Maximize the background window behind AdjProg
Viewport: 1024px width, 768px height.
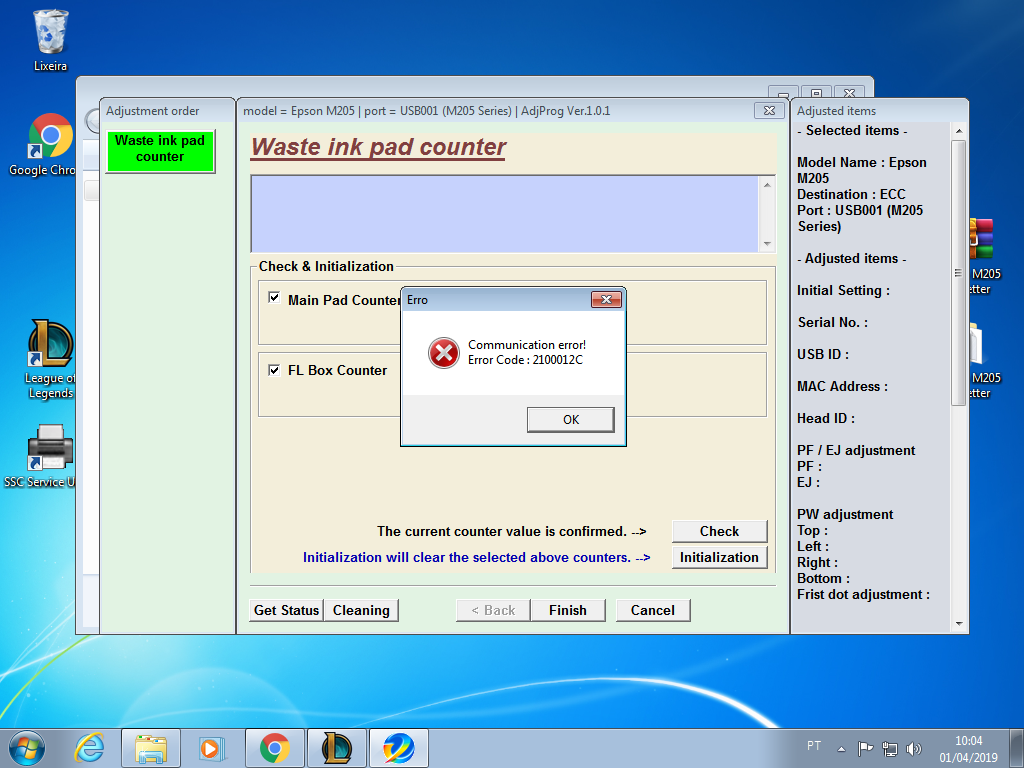pos(816,93)
